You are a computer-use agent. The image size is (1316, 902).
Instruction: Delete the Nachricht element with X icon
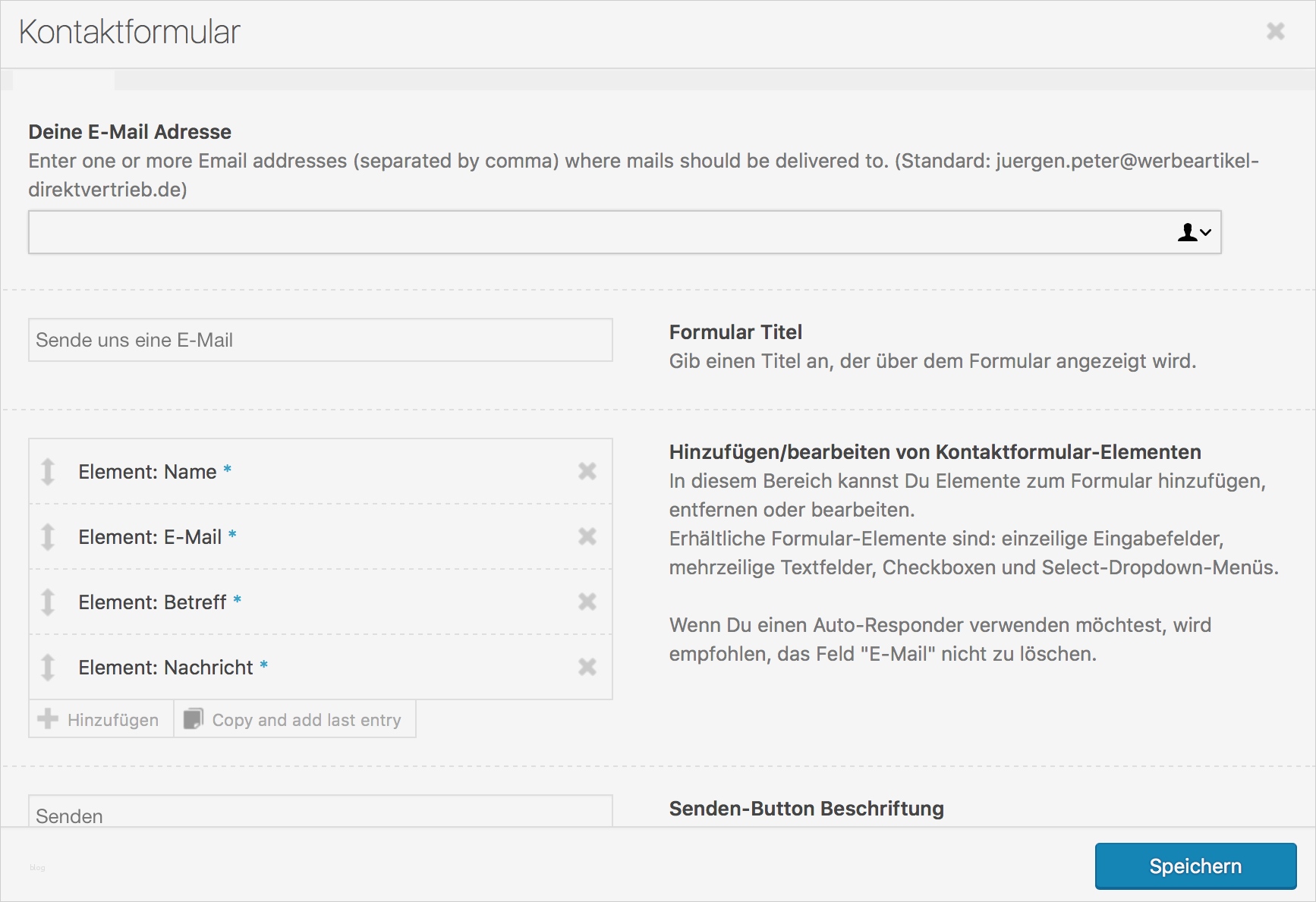pyautogui.click(x=587, y=667)
